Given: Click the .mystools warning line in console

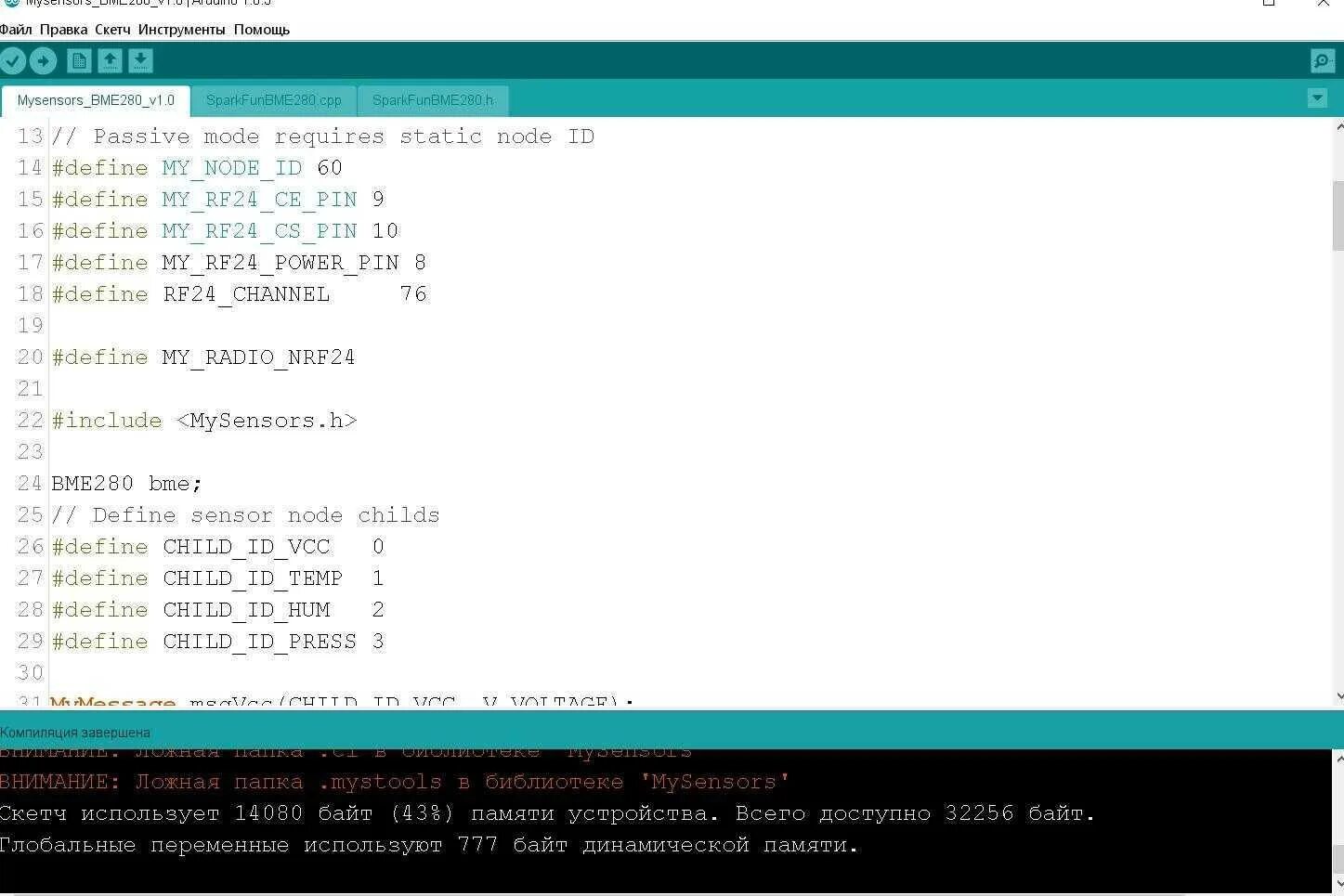Looking at the screenshot, I should [x=395, y=782].
